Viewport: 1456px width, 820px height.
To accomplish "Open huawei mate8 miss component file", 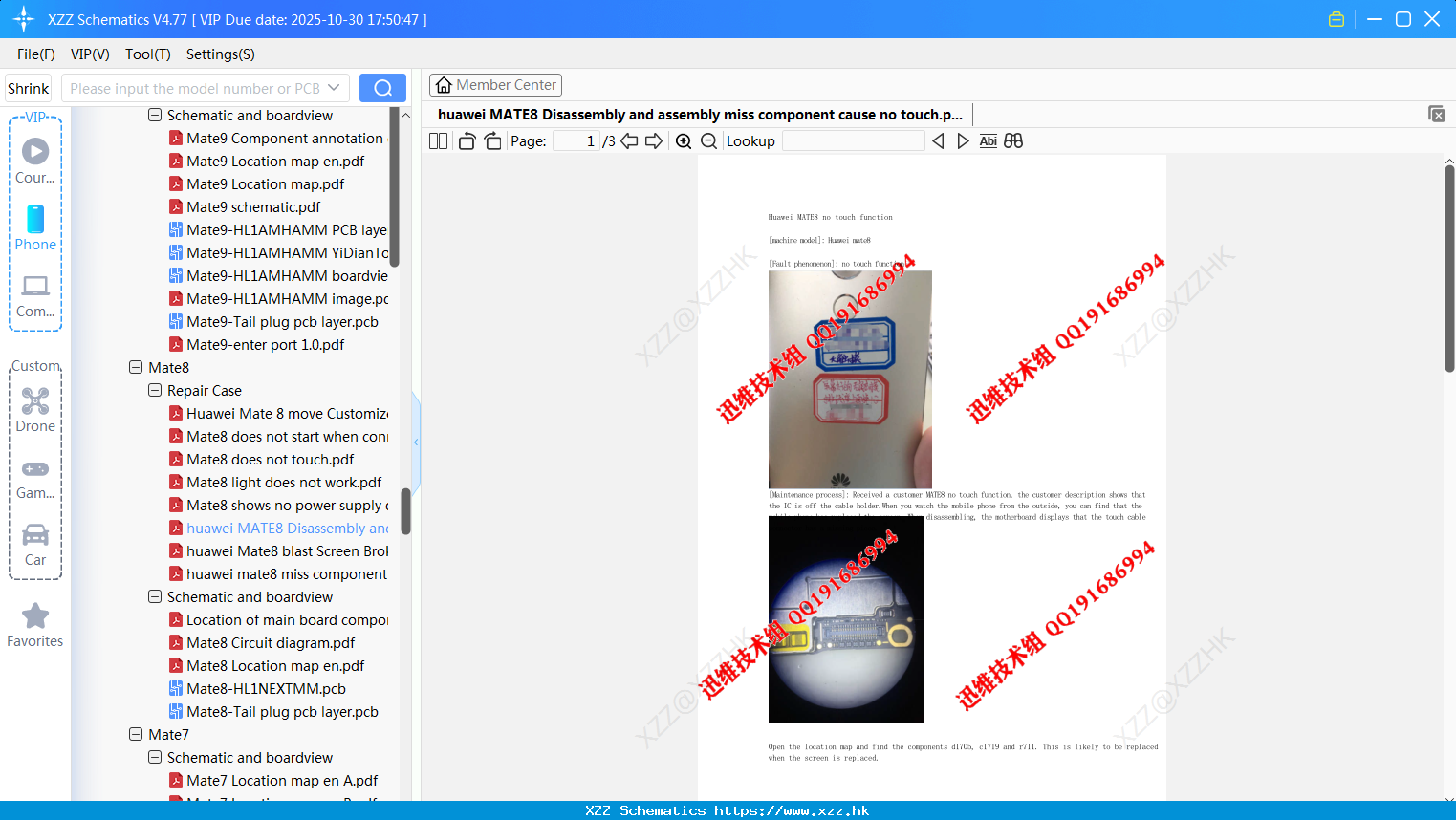I will tap(278, 573).
